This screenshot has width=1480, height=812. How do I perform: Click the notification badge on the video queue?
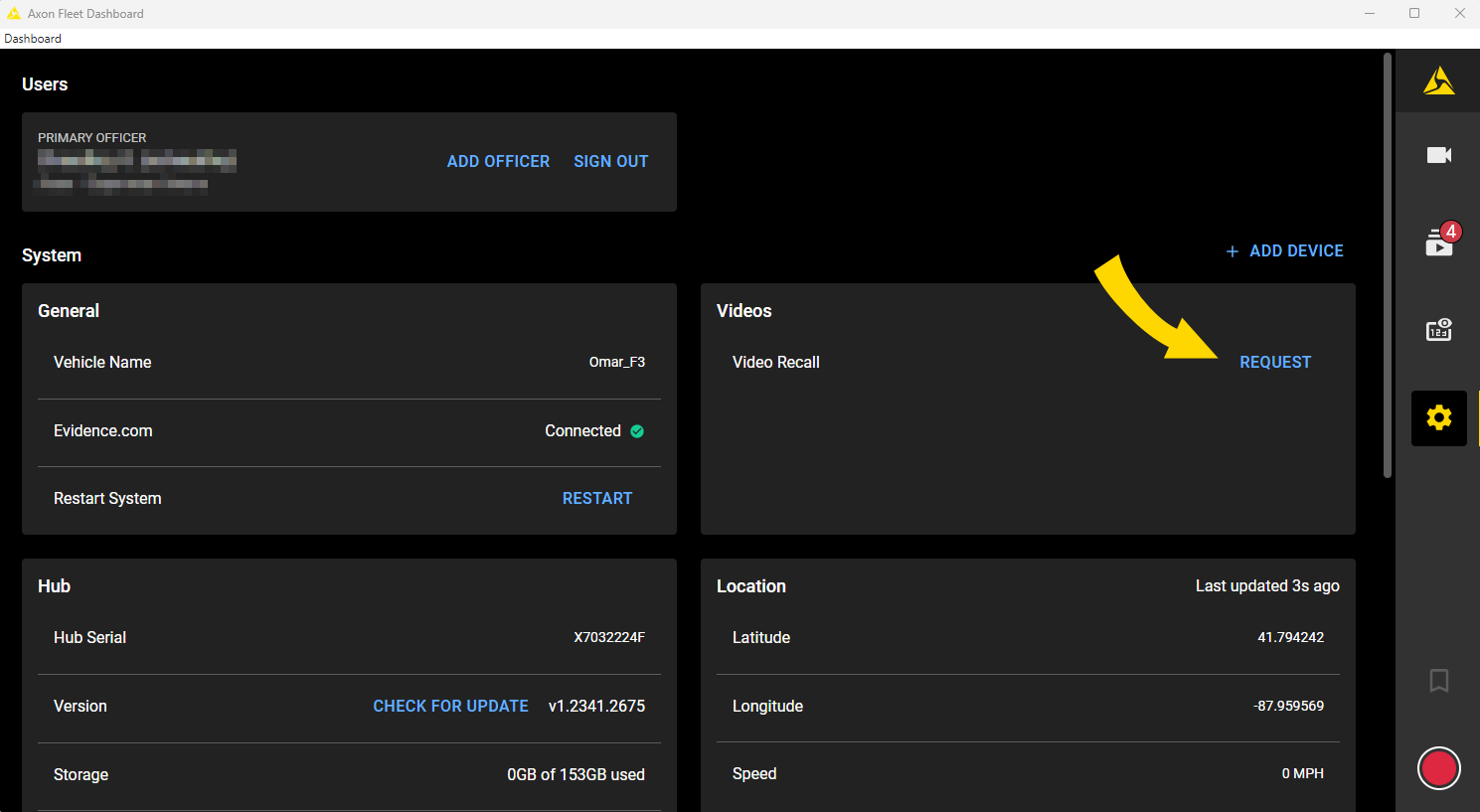point(1451,231)
